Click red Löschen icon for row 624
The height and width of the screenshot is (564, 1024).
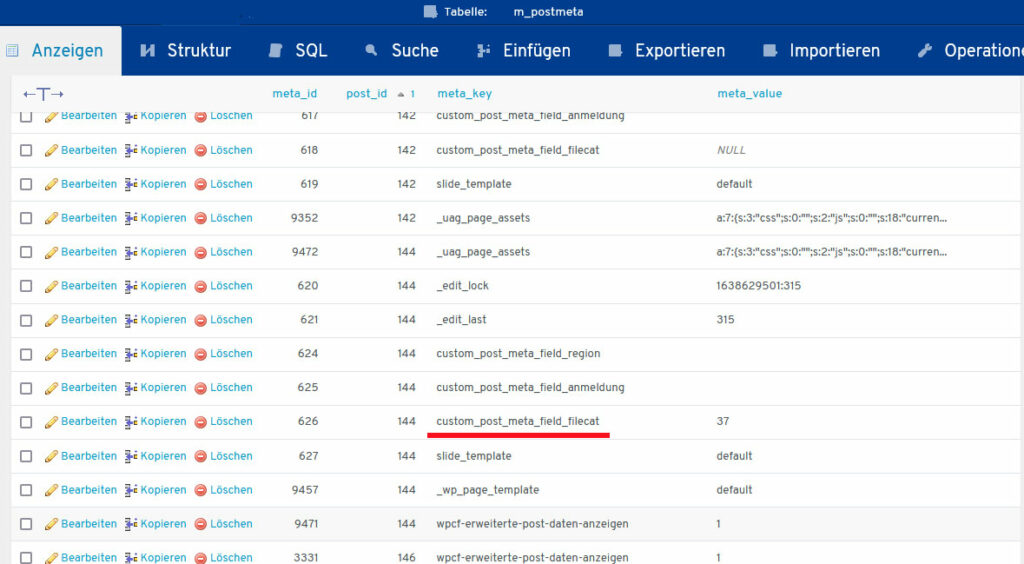pyautogui.click(x=200, y=354)
